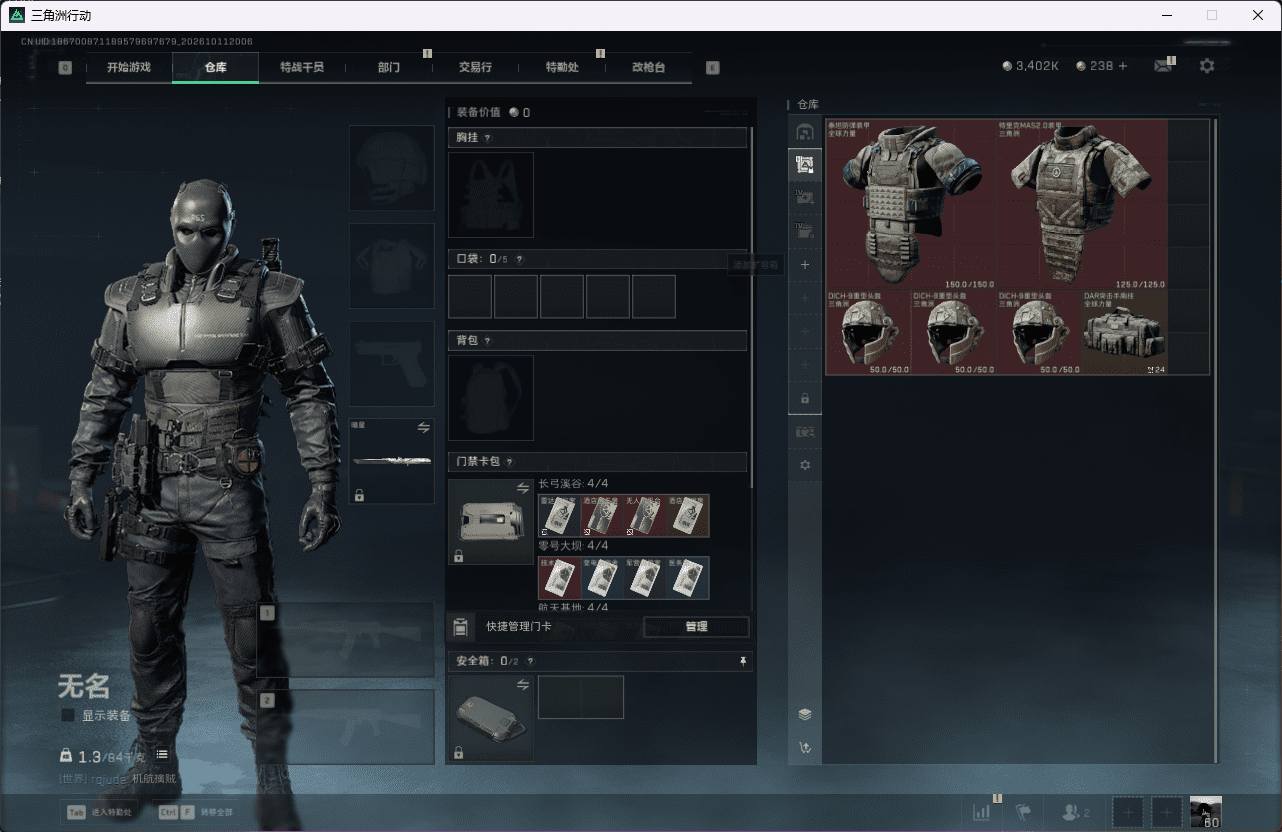Toggle the 显示装备 checkbox
Image resolution: width=1282 pixels, height=832 pixels.
tap(68, 715)
